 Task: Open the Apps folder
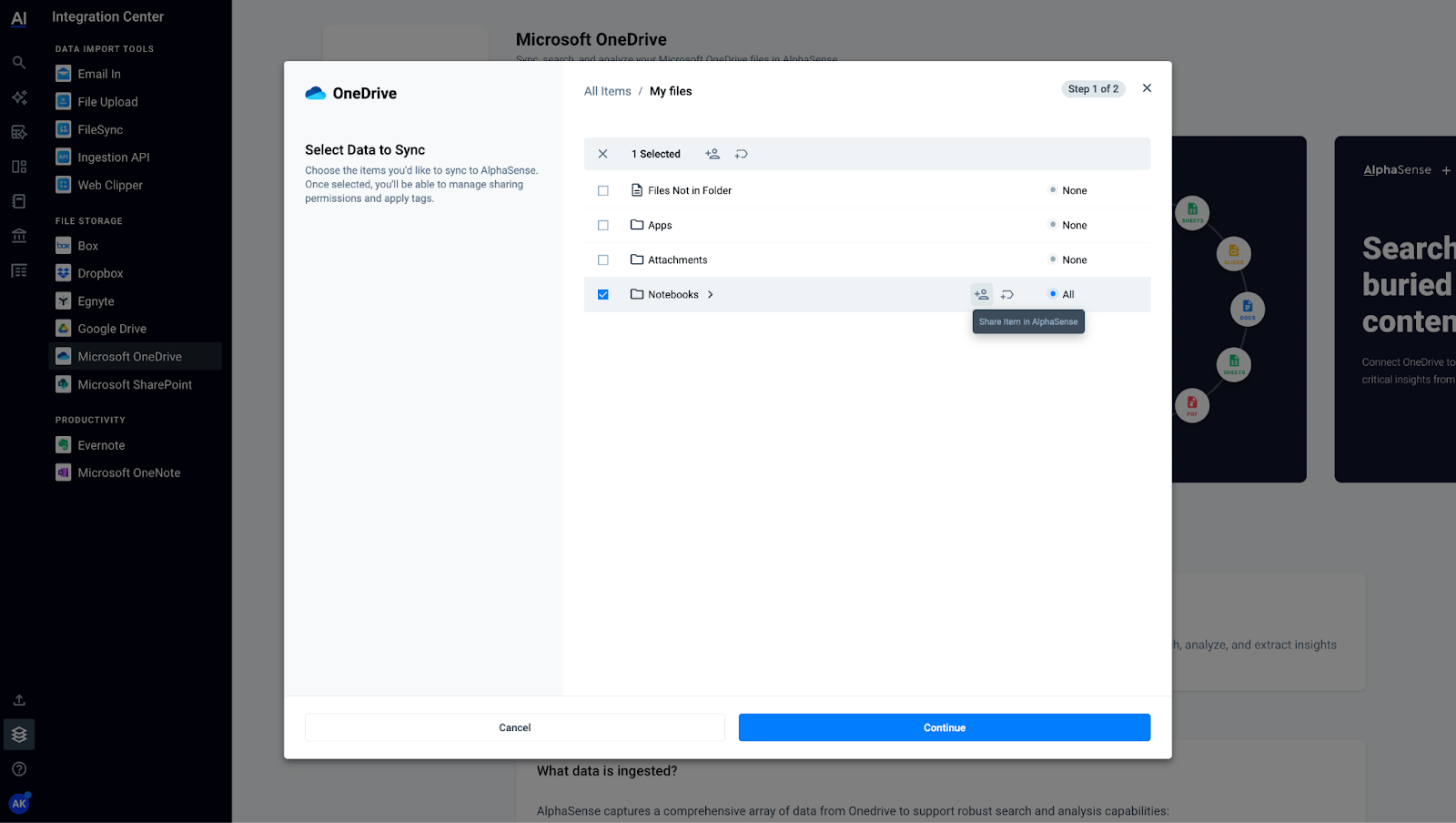pos(660,225)
